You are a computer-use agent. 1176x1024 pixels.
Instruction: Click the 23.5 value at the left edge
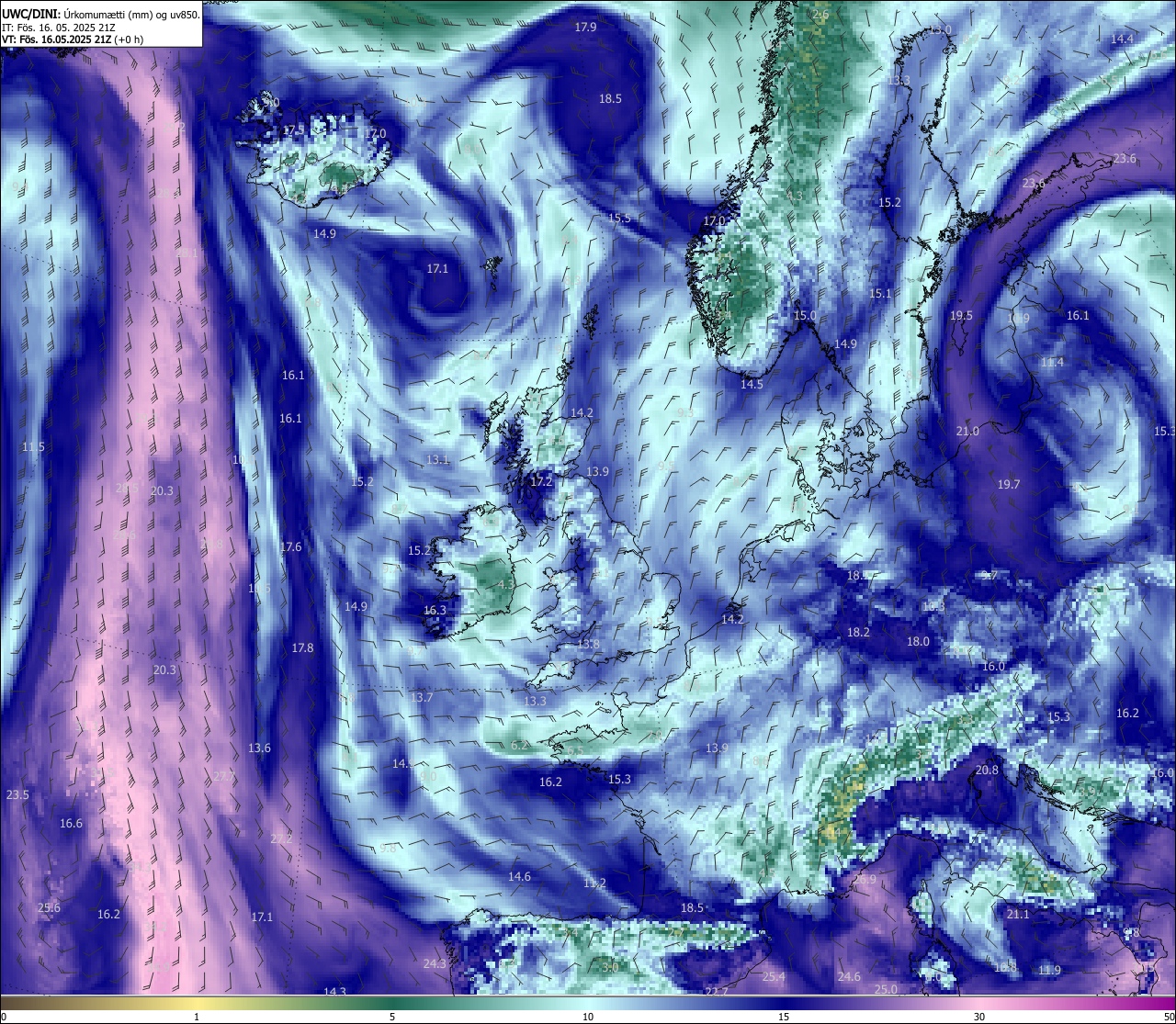point(17,794)
